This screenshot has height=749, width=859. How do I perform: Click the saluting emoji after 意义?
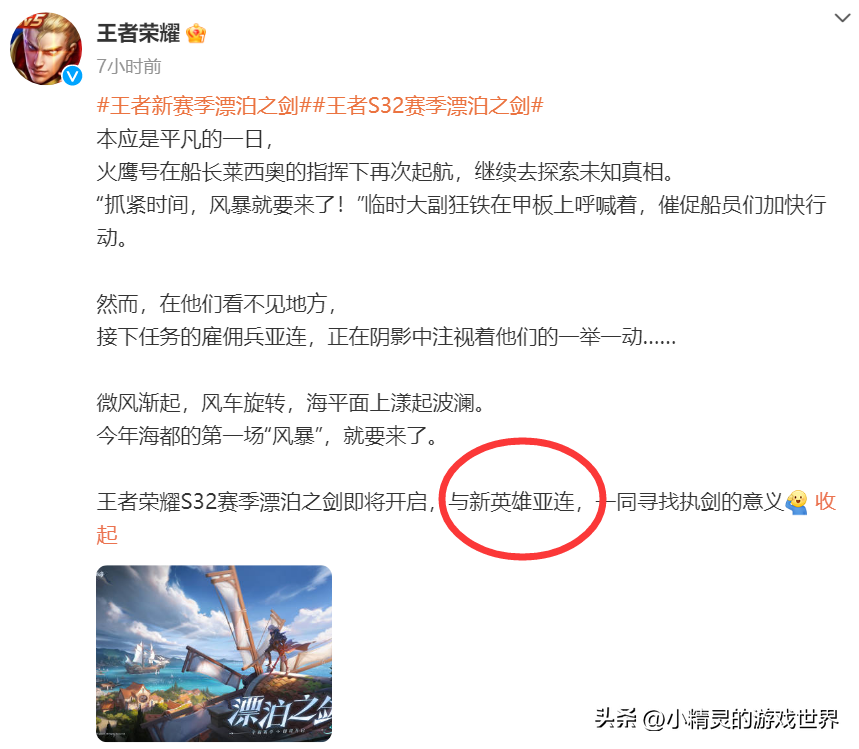(797, 502)
